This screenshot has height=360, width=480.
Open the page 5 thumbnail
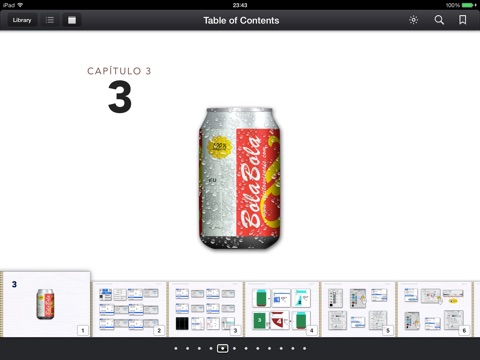358,309
